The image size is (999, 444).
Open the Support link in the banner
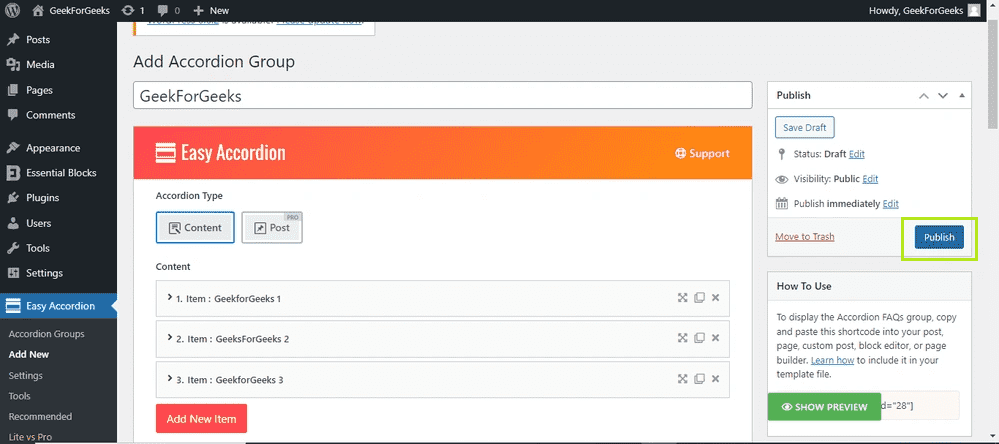702,154
